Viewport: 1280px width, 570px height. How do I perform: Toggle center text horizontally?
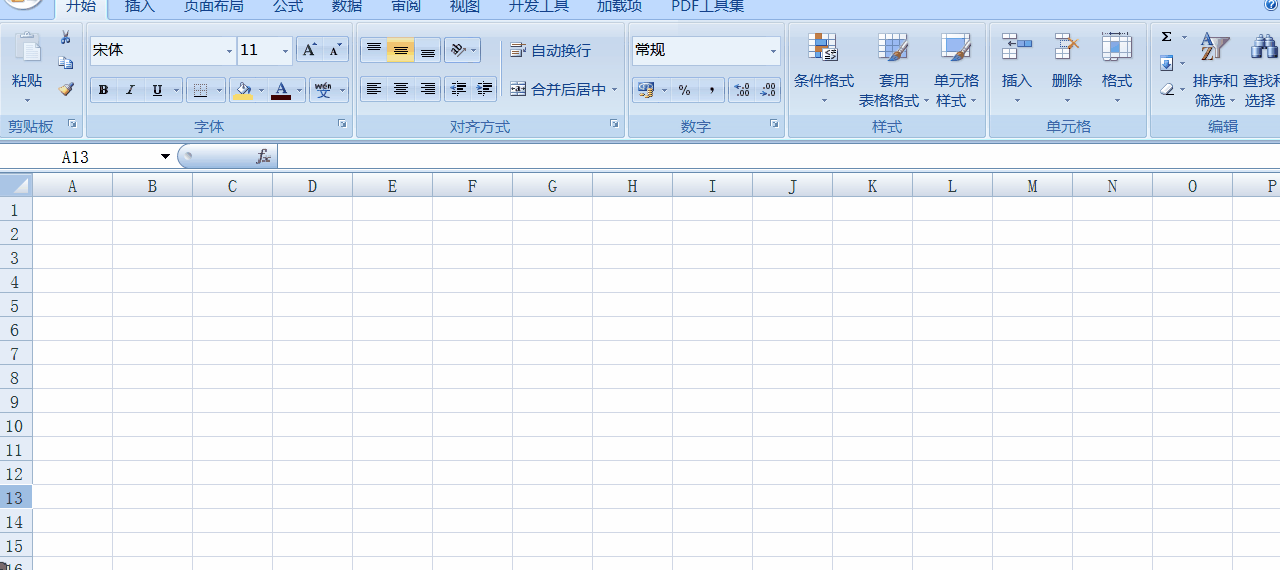[x=401, y=89]
